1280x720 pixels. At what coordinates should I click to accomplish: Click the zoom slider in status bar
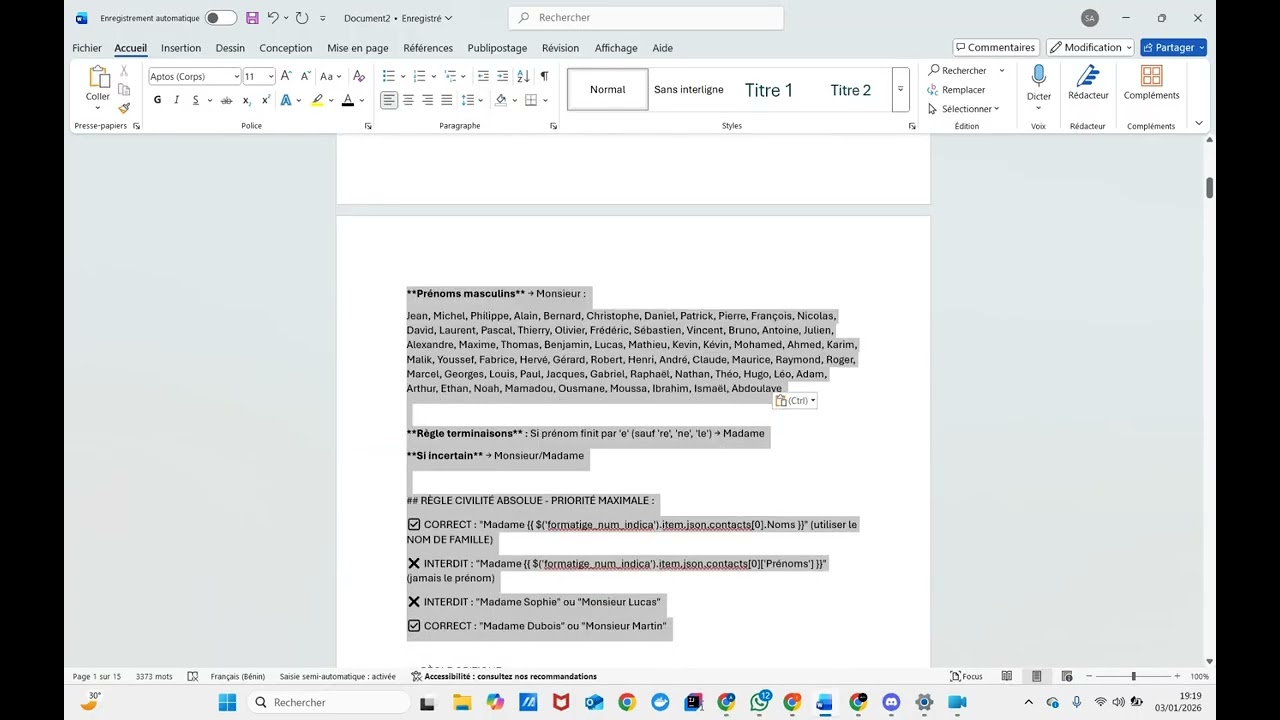[1133, 676]
